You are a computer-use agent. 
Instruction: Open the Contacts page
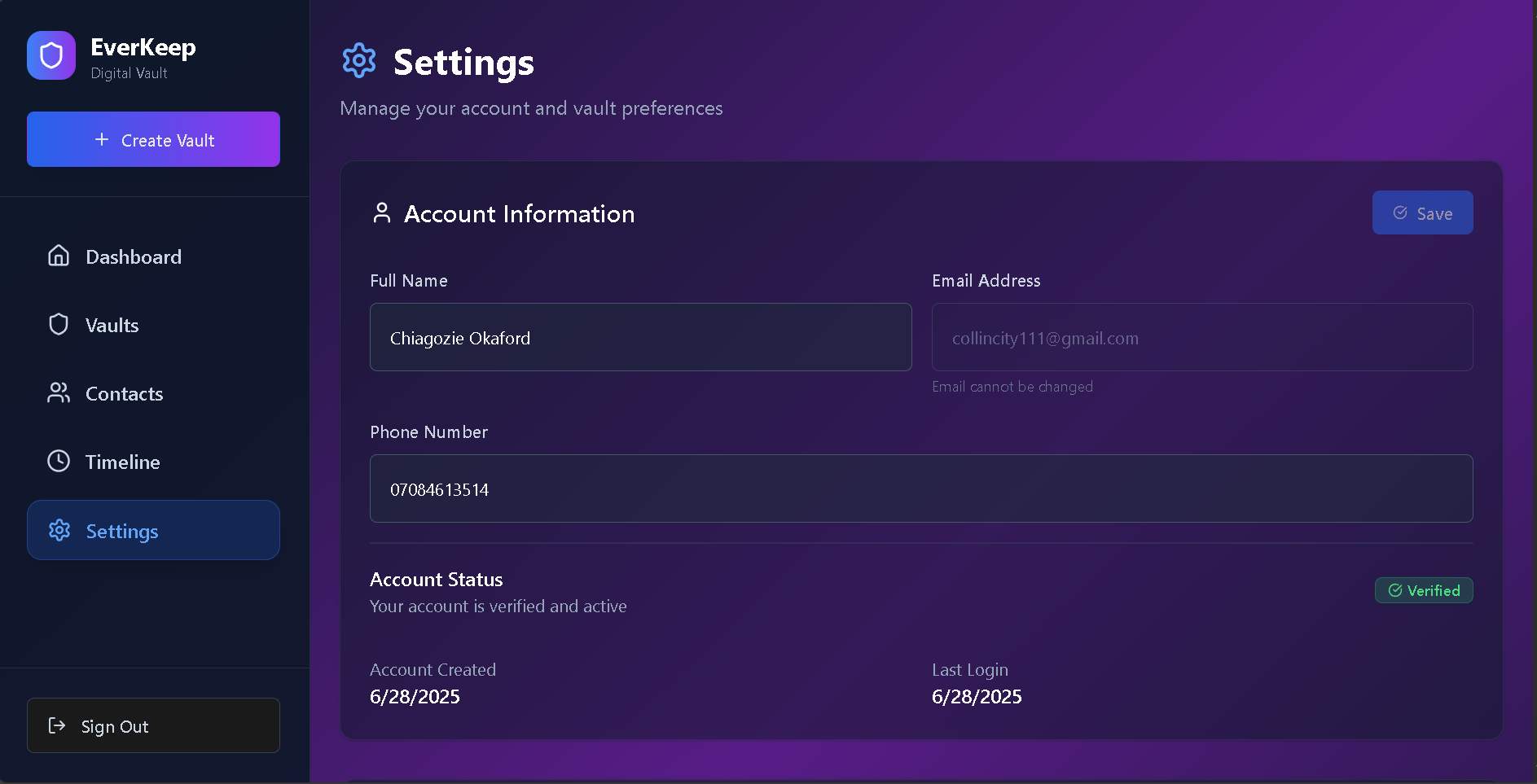pos(153,393)
